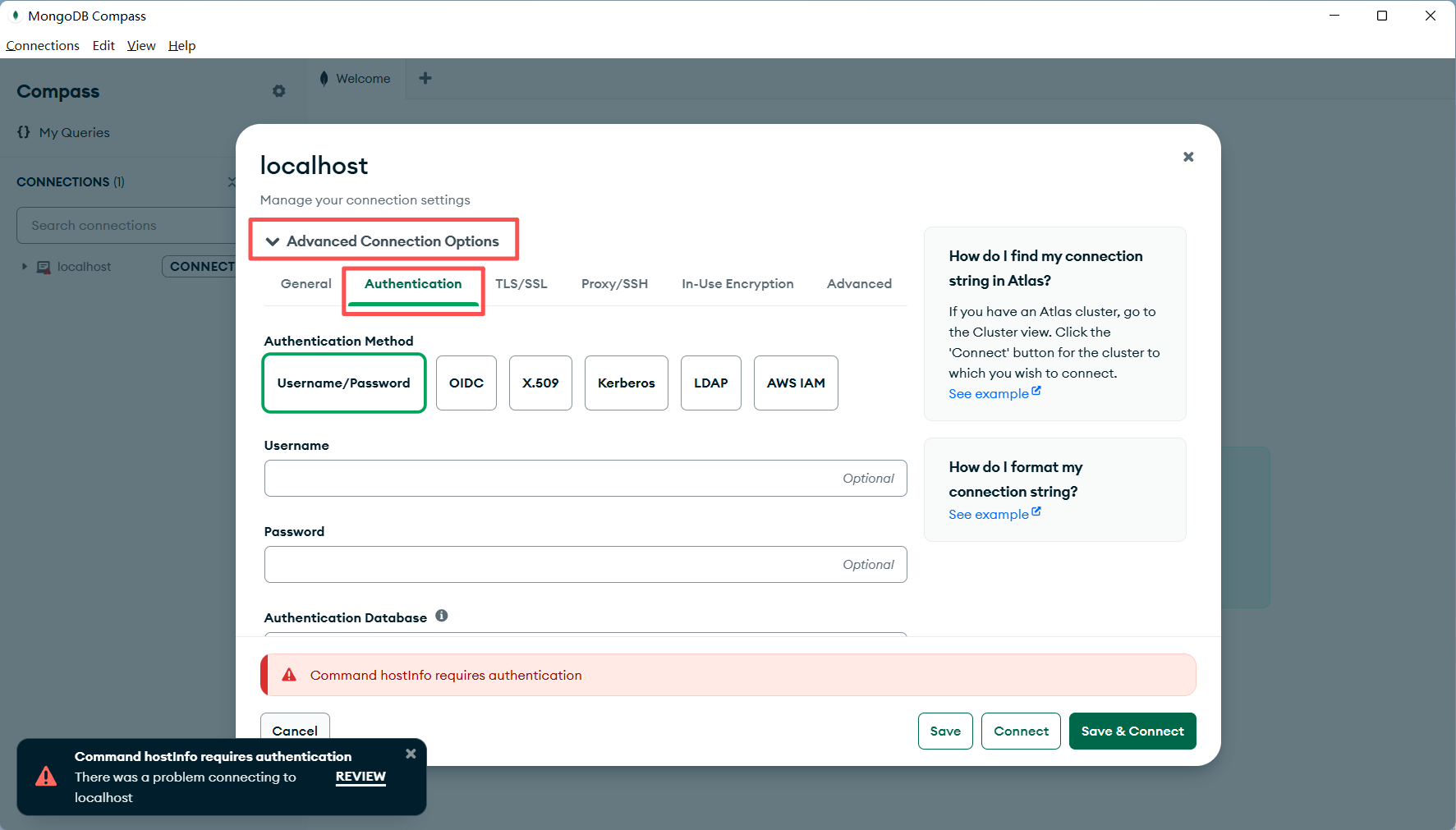1456x830 pixels.
Task: Open See example link for formatting connection string
Action: click(x=994, y=514)
